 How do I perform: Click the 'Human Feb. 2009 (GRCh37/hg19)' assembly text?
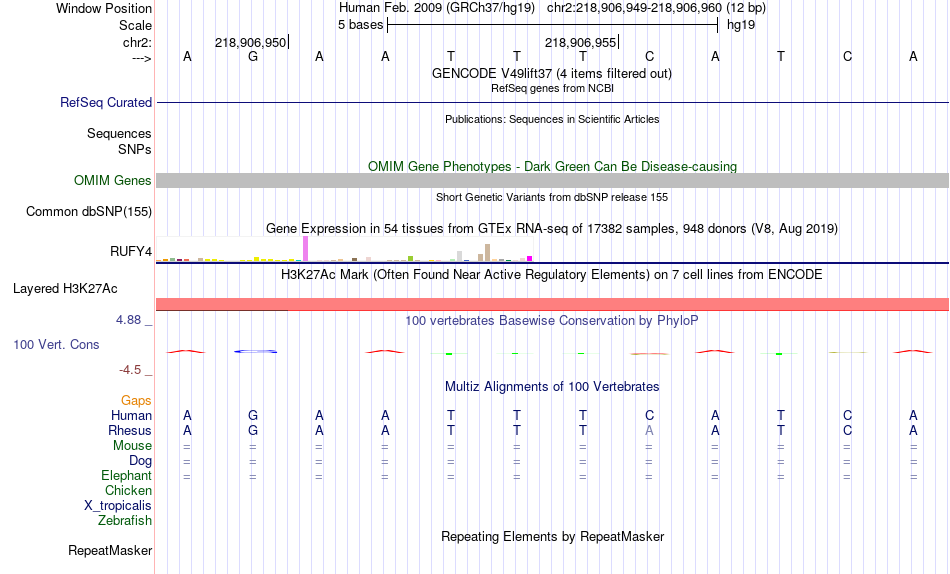[437, 8]
